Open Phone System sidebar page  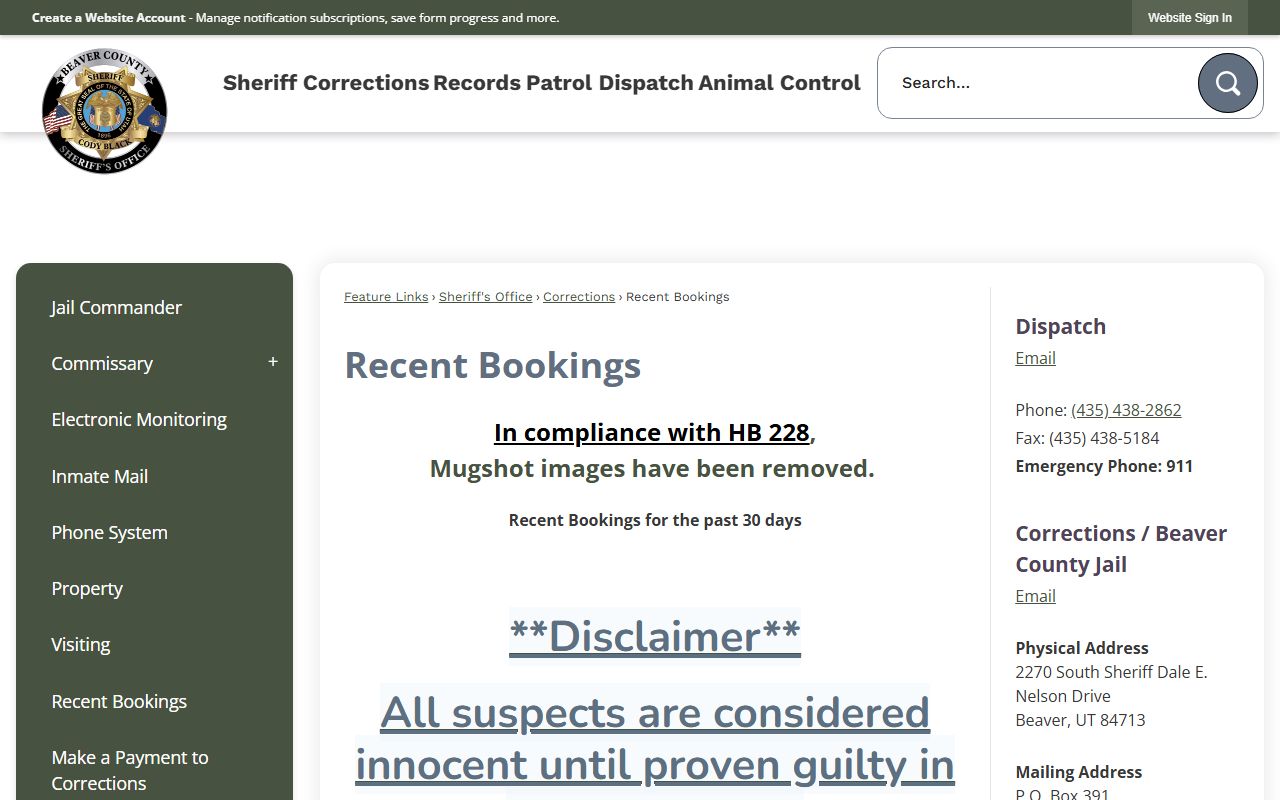[x=109, y=532]
